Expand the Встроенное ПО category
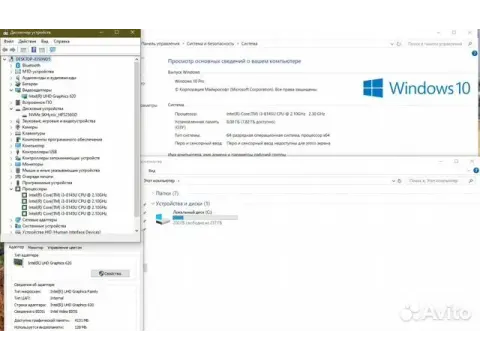The height and width of the screenshot is (360, 480). pos(11,102)
